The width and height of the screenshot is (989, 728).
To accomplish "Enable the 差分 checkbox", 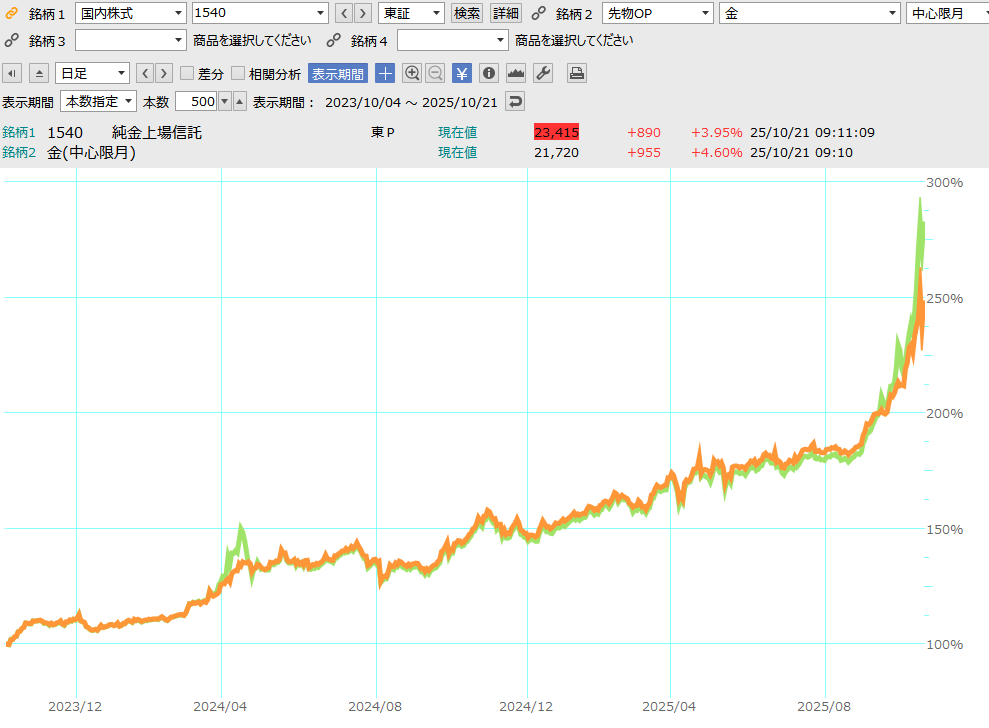I will coord(187,73).
